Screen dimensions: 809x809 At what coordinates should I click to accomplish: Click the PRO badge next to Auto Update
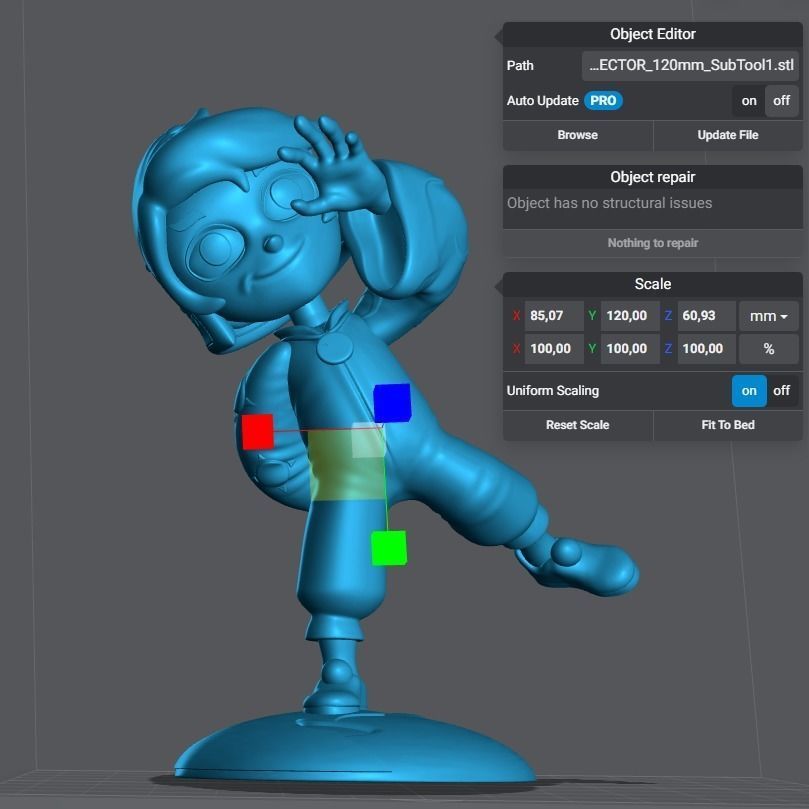[603, 101]
